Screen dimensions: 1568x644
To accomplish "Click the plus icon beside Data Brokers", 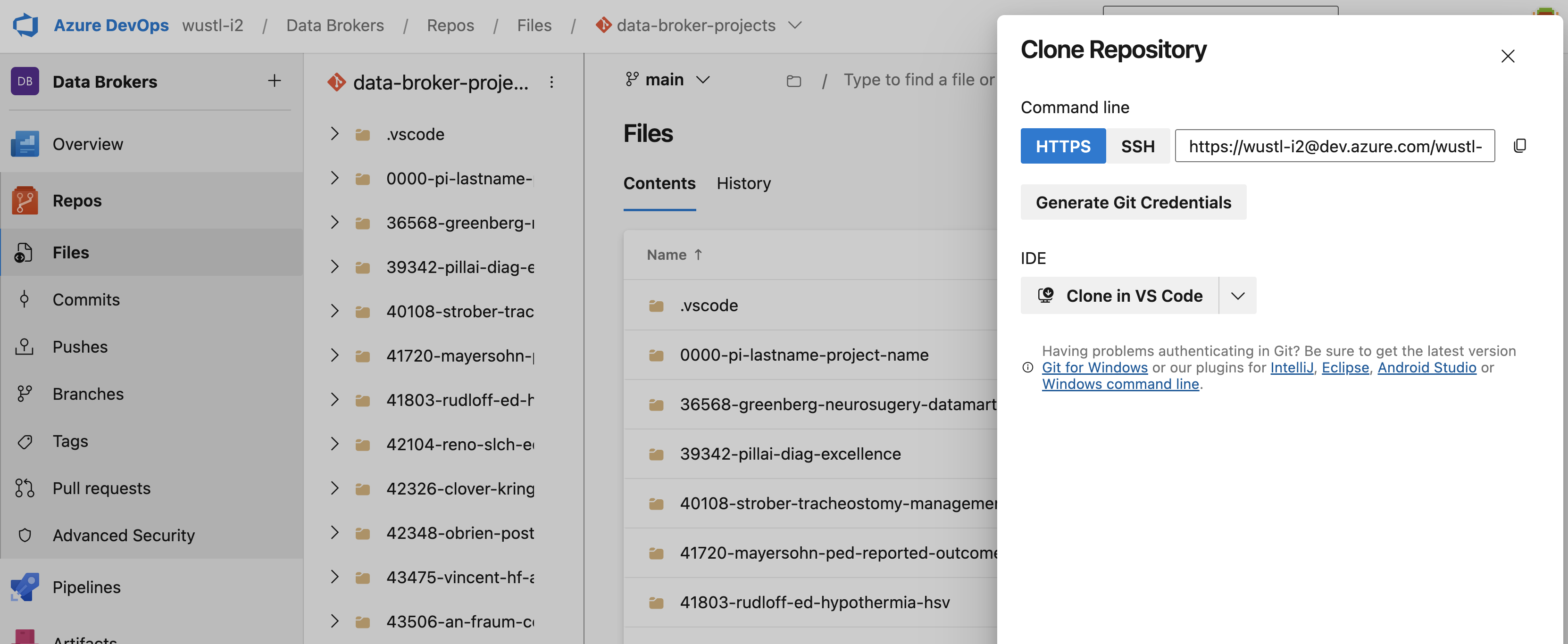I will click(275, 81).
